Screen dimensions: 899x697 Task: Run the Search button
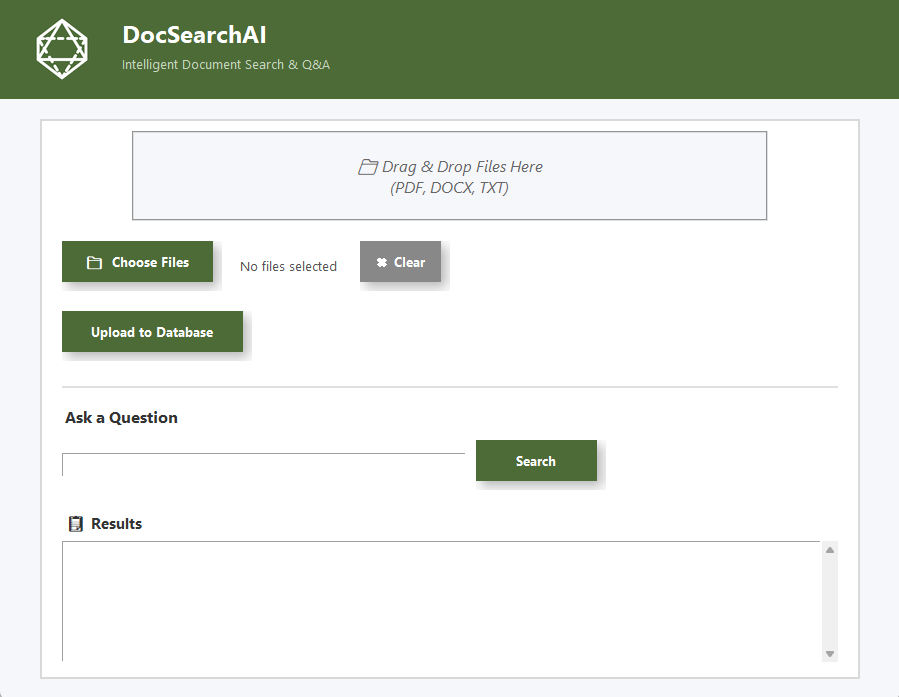(536, 461)
